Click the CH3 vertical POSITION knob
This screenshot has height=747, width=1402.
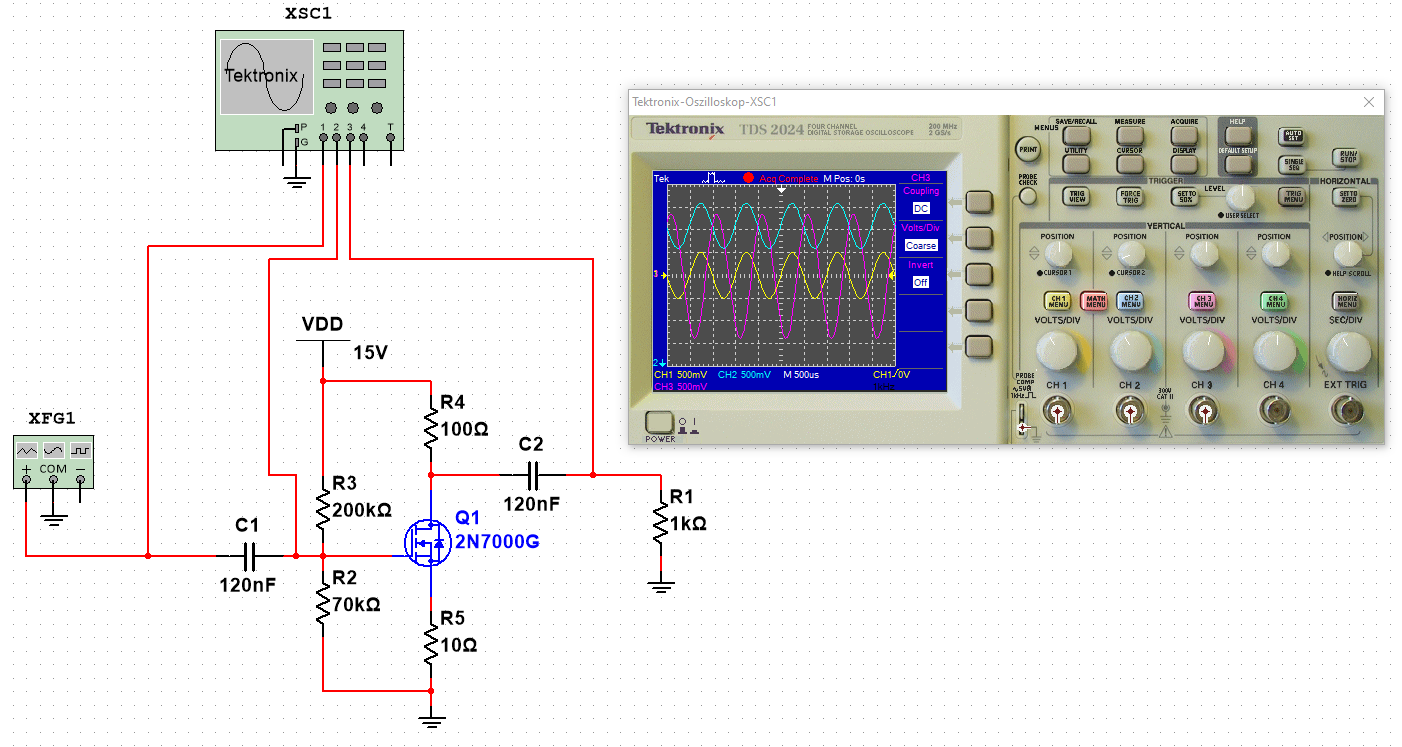click(1204, 253)
